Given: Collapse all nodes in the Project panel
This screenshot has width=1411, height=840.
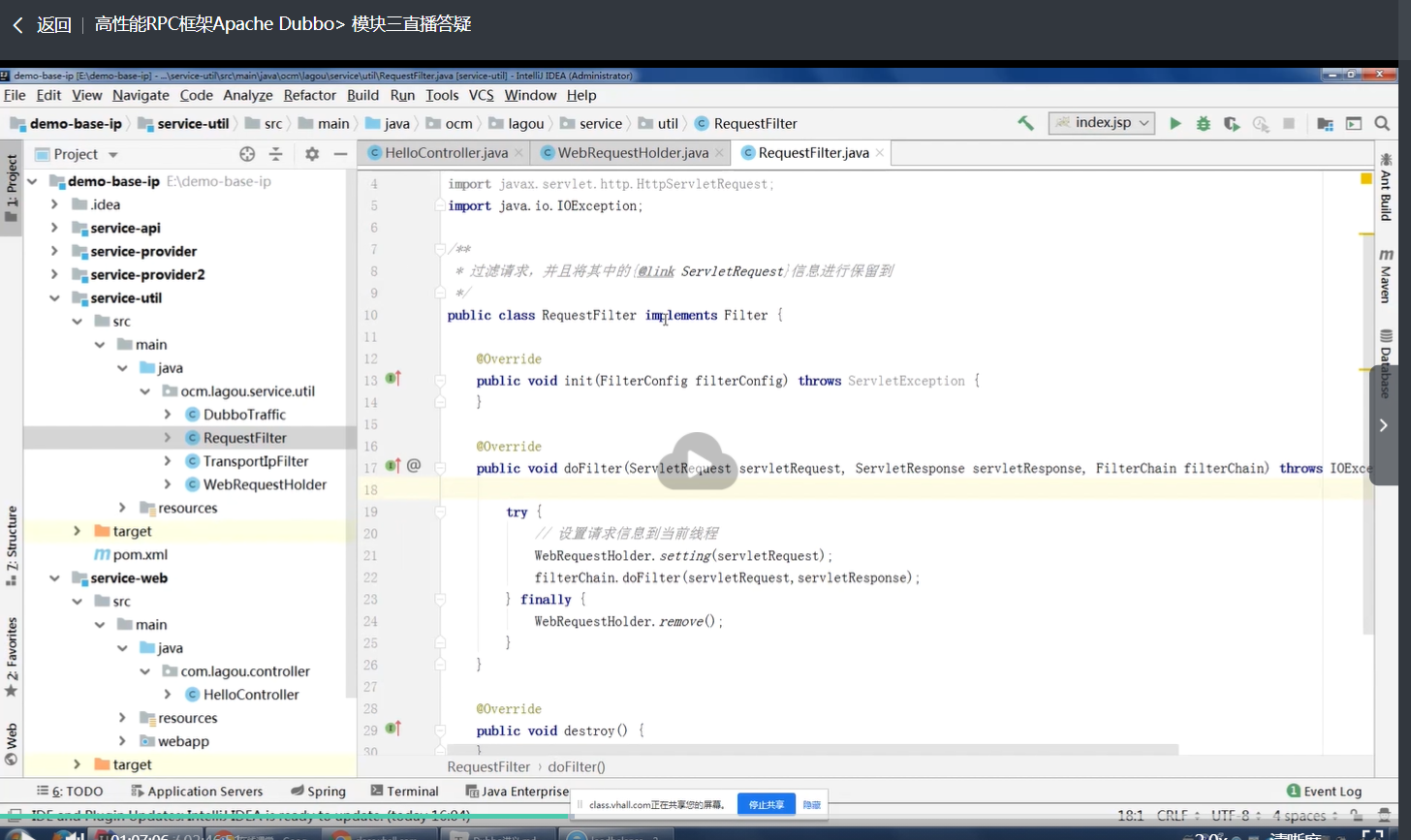Looking at the screenshot, I should 275,154.
